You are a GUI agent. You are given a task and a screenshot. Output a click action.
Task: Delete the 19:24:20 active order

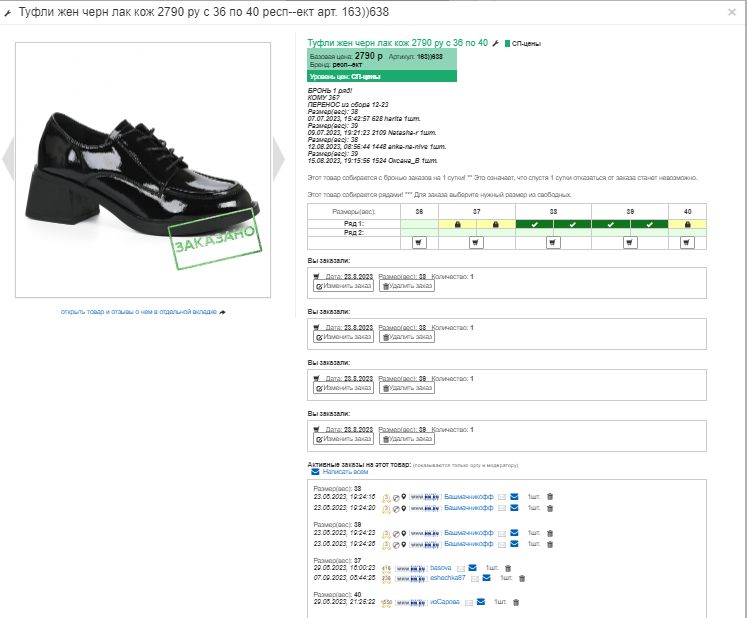[550, 508]
